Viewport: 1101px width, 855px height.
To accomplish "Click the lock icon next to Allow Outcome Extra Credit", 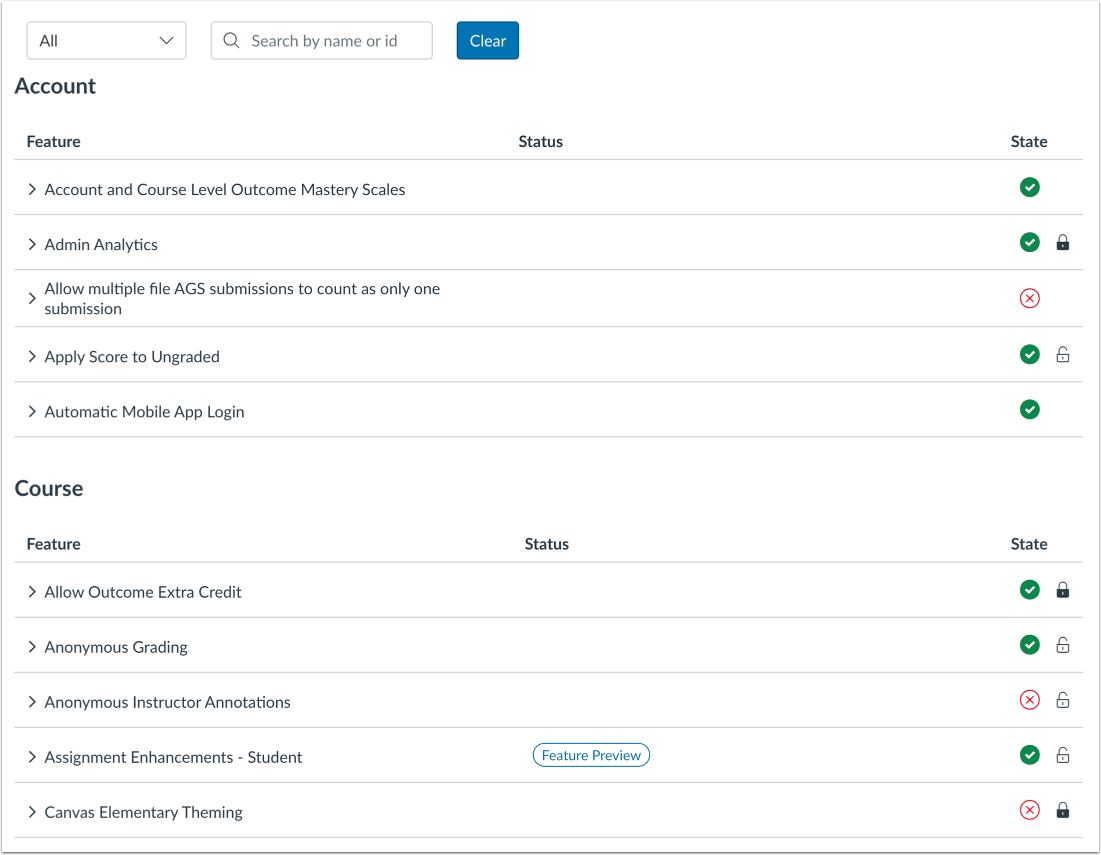I will tap(1063, 590).
